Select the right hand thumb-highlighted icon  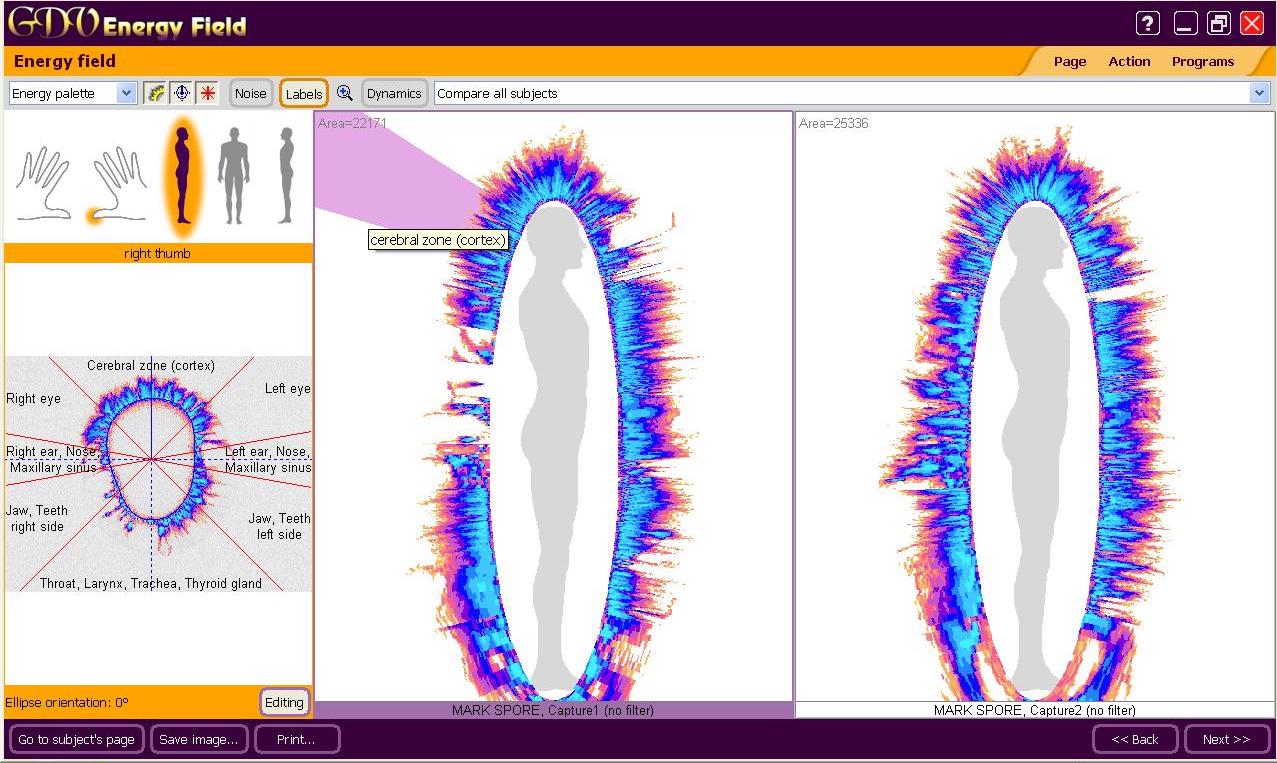pos(117,186)
